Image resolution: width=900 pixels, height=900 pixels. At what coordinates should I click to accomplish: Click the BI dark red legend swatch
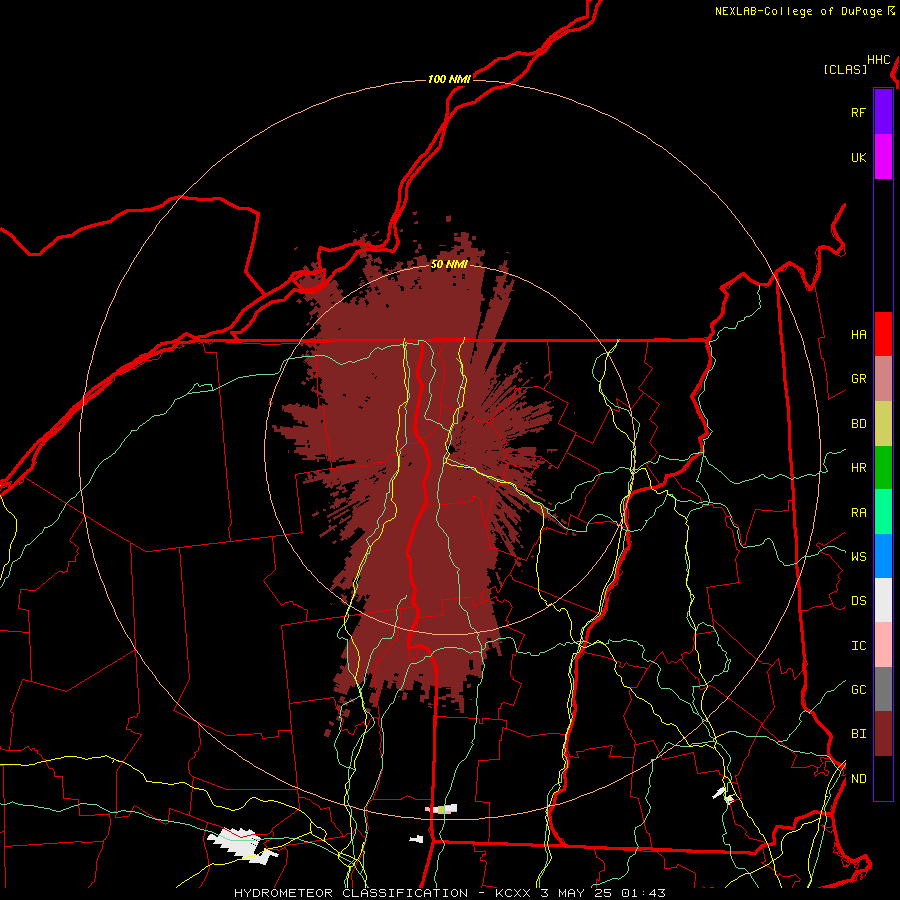(883, 734)
